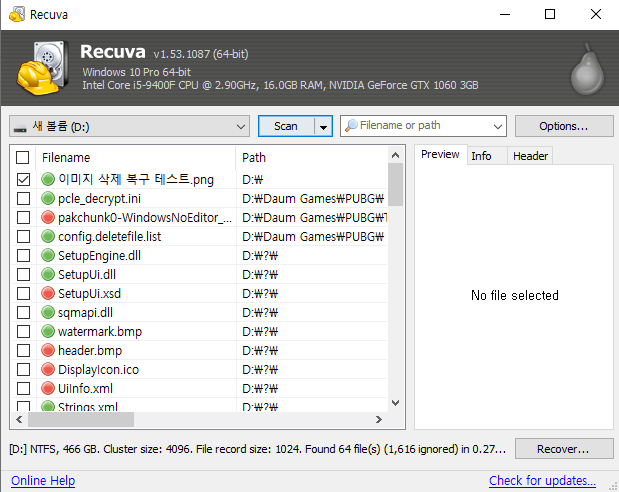
Task: Open the Options... dialog
Action: (x=564, y=126)
